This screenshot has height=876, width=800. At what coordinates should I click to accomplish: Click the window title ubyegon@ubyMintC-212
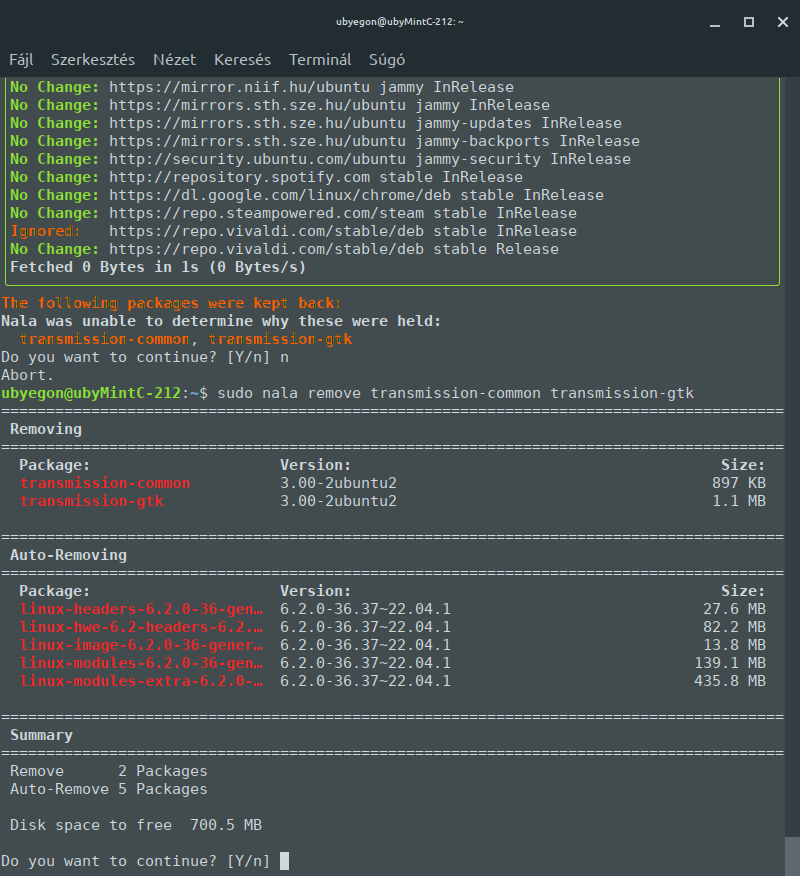399,22
